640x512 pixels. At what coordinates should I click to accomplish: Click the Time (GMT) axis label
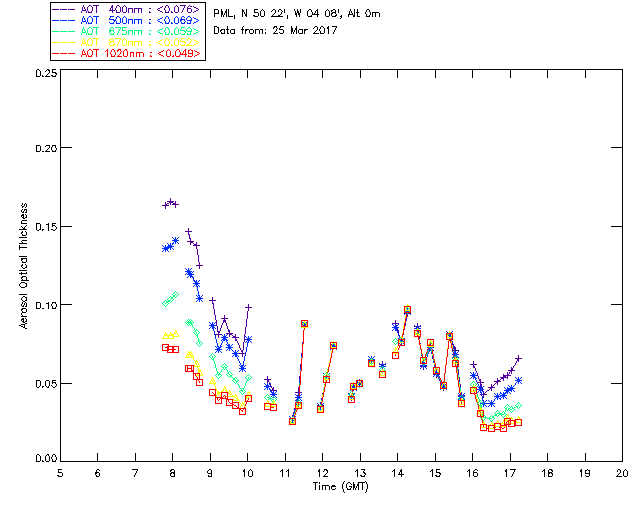click(340, 487)
